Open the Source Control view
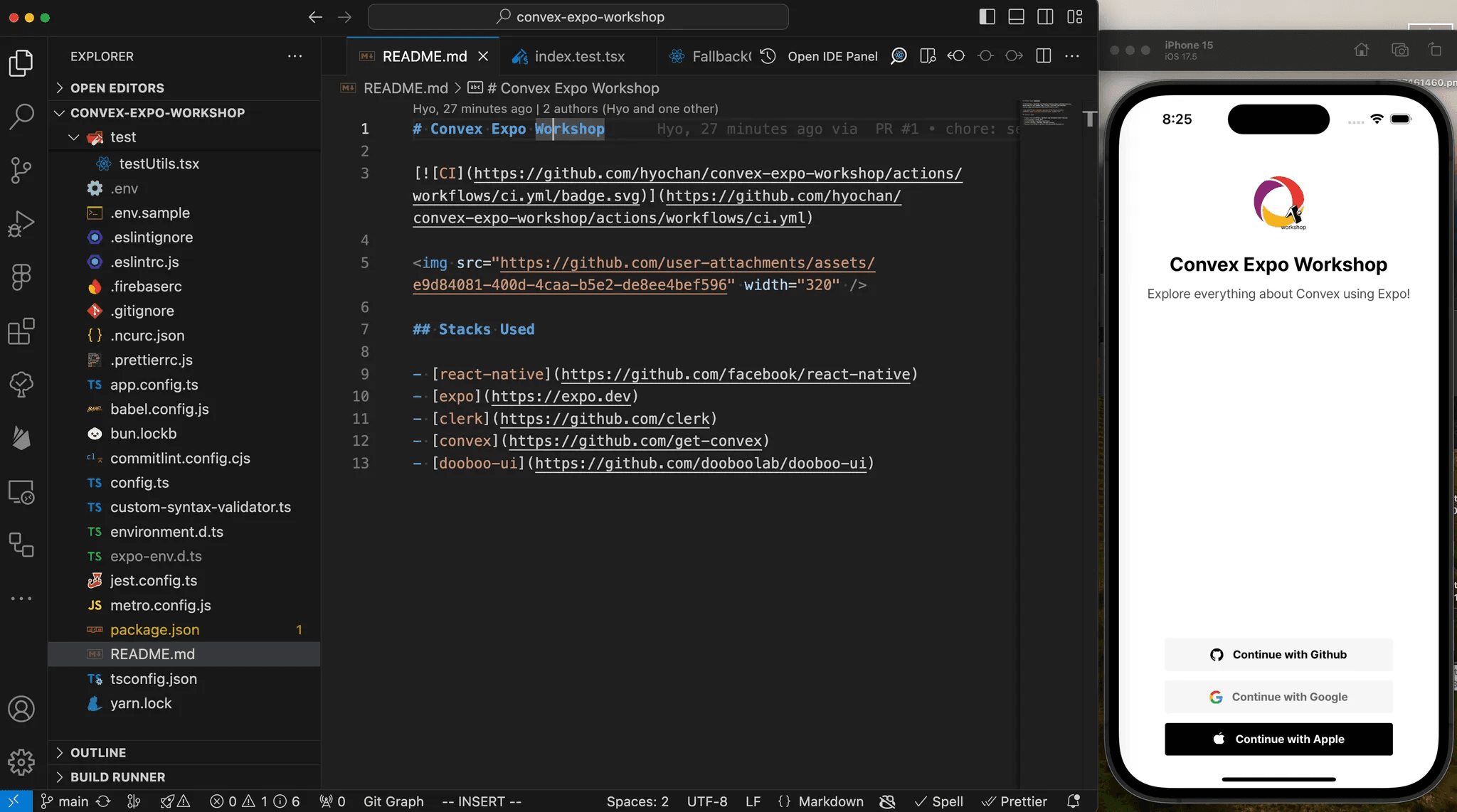Screen dimensions: 1457x812 pos(21,169)
